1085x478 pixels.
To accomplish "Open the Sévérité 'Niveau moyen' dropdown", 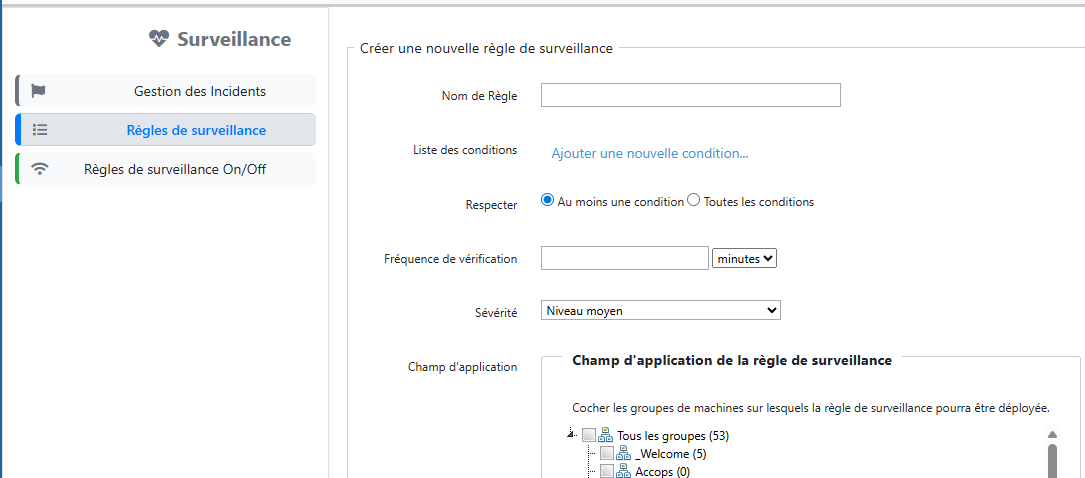I will click(660, 311).
